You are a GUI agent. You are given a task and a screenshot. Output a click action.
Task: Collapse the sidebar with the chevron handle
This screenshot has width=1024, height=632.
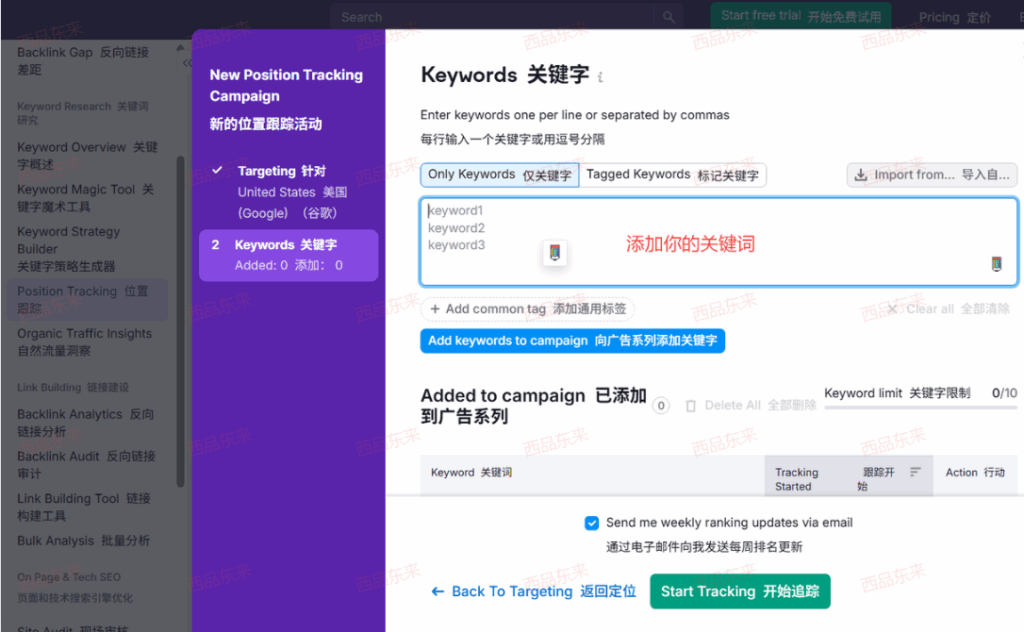click(186, 62)
